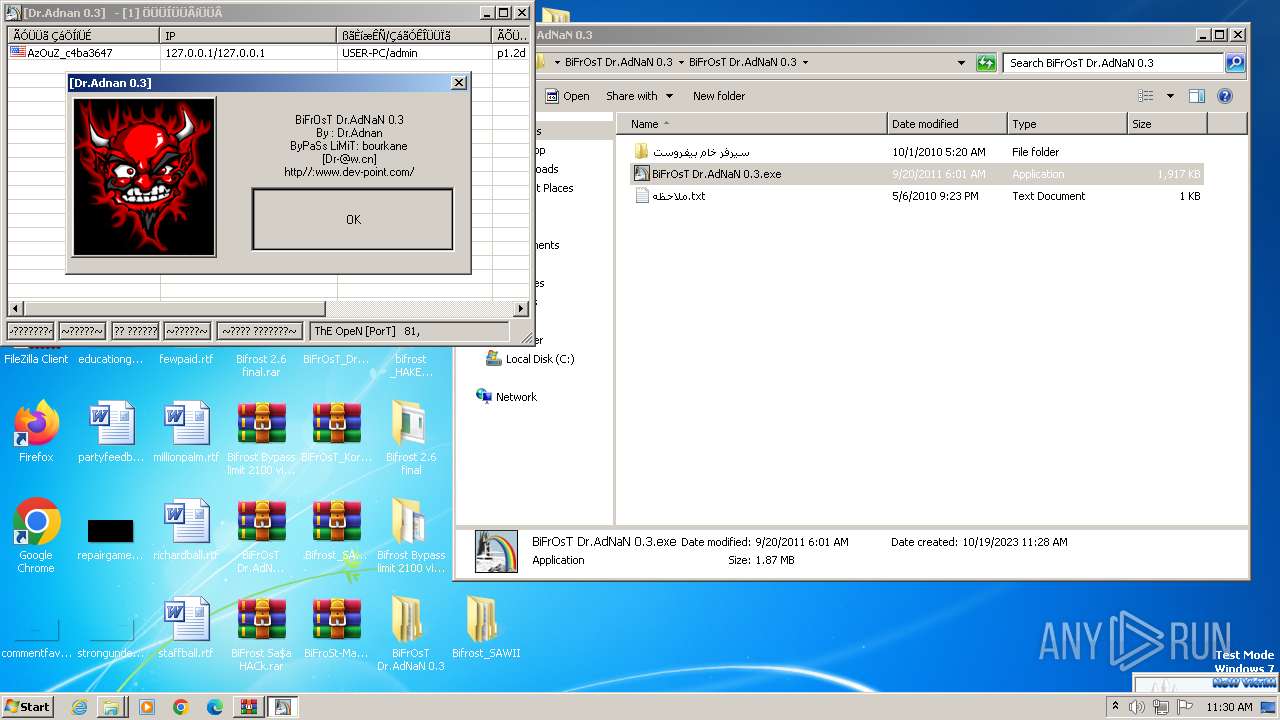
Task: Click the file preview icon in the details pane
Action: pos(496,551)
